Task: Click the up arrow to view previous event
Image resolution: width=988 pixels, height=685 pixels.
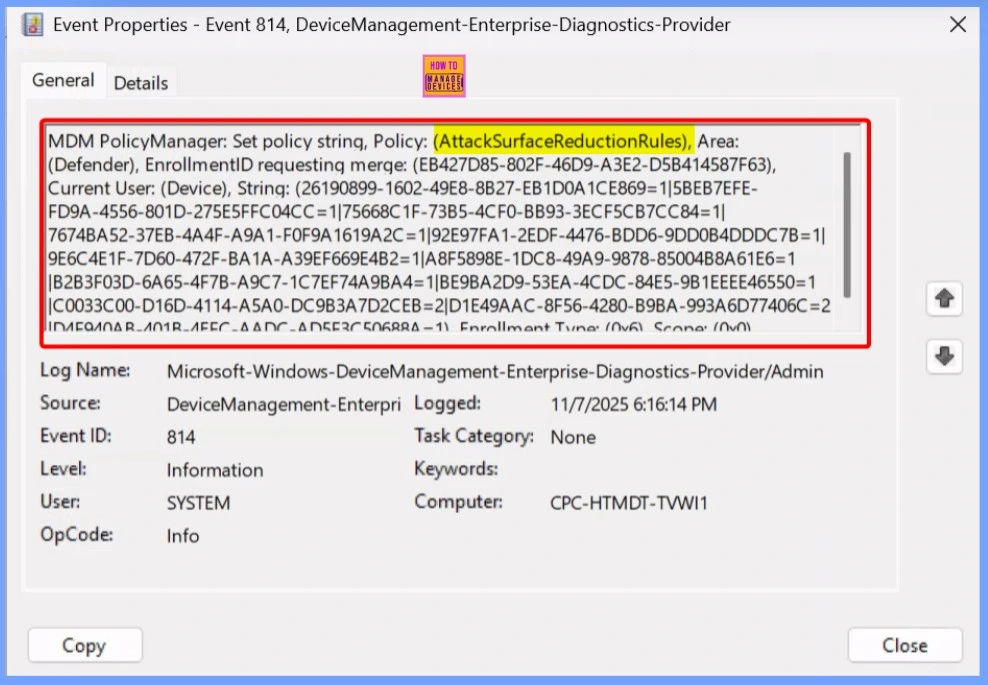Action: coord(944,298)
